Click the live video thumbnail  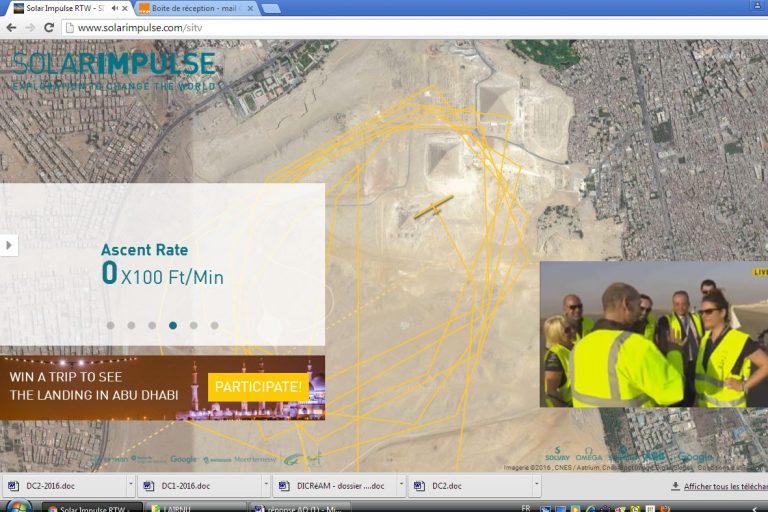click(653, 334)
